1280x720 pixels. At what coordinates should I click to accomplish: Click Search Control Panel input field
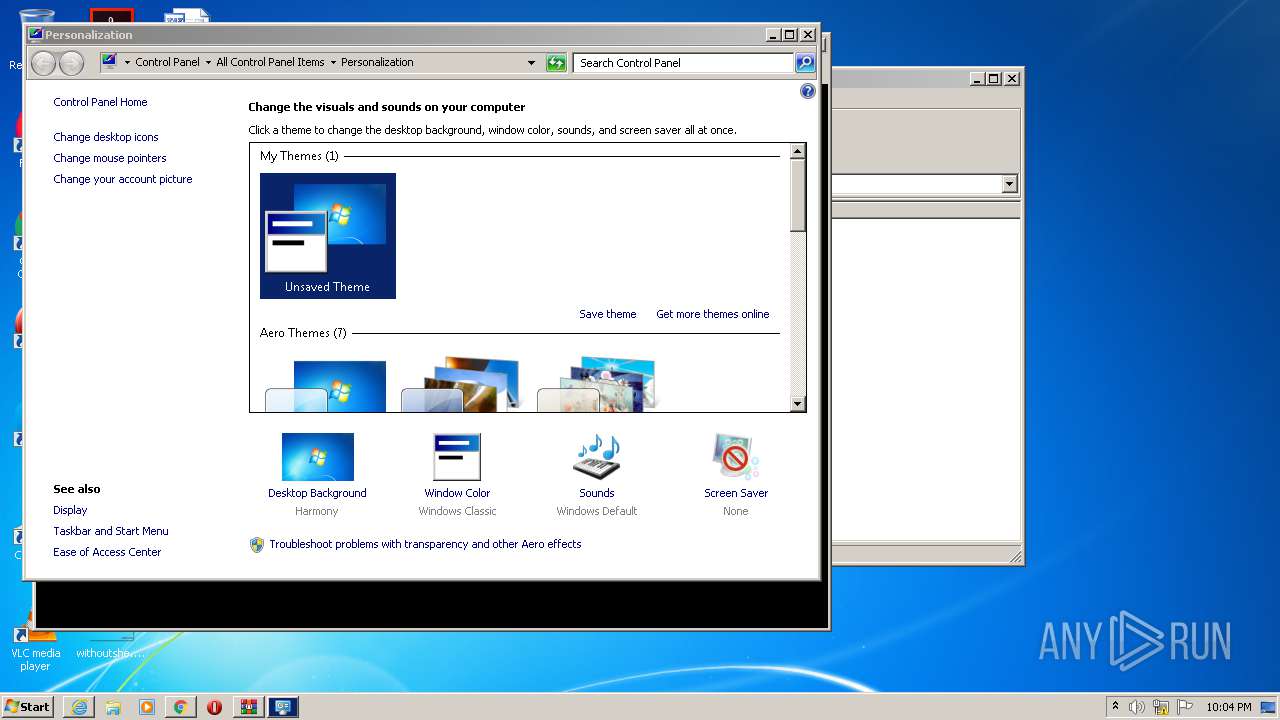684,63
